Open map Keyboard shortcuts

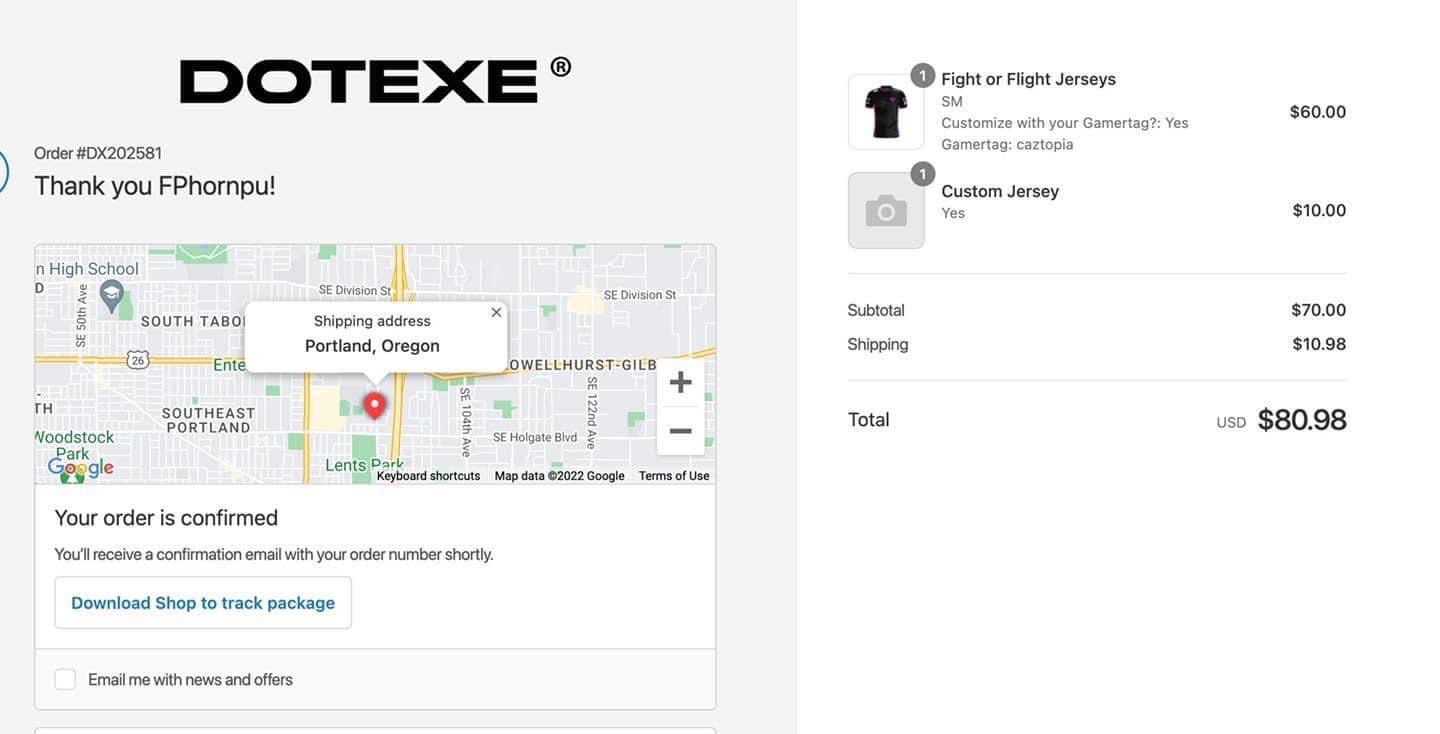coord(428,476)
